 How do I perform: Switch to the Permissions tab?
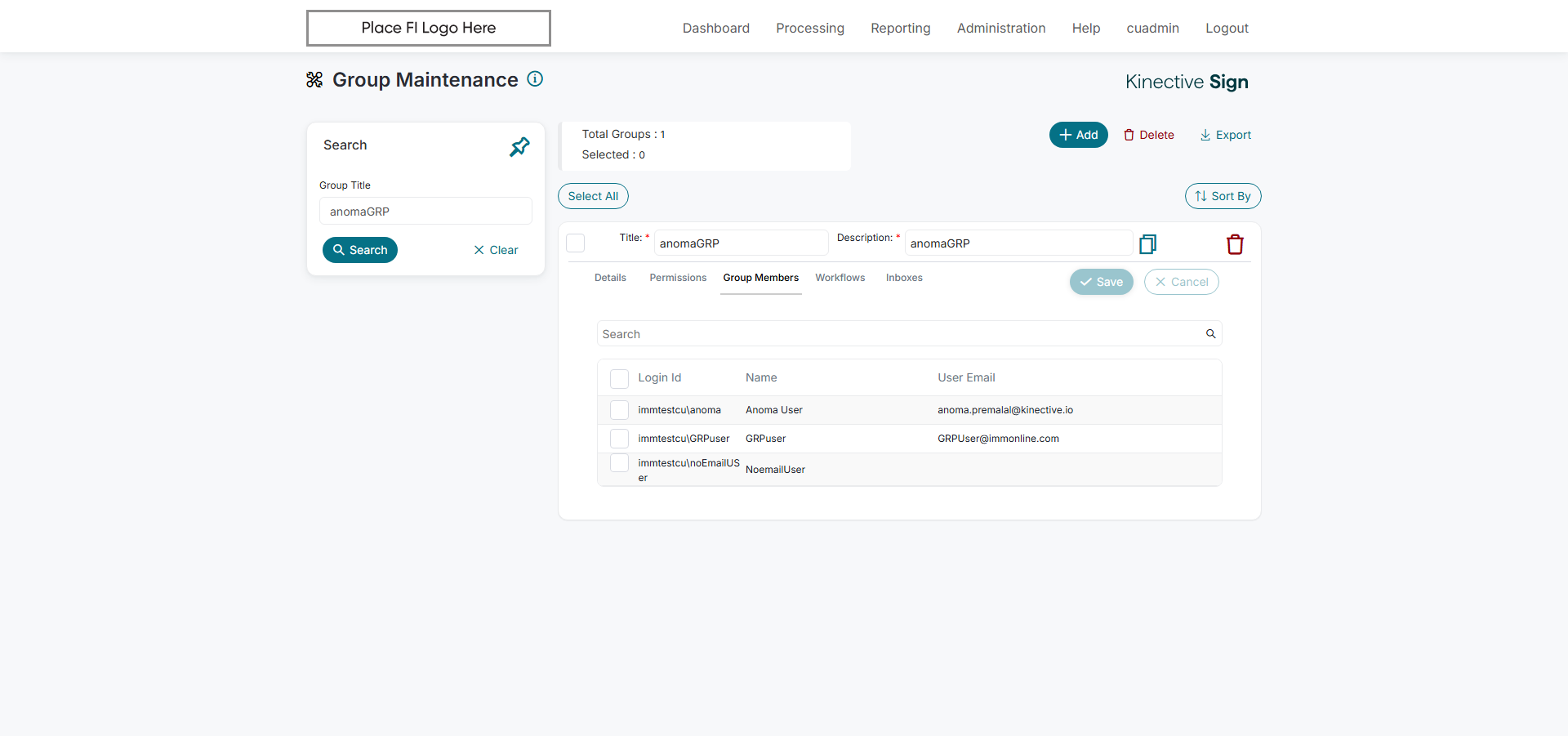pos(678,278)
